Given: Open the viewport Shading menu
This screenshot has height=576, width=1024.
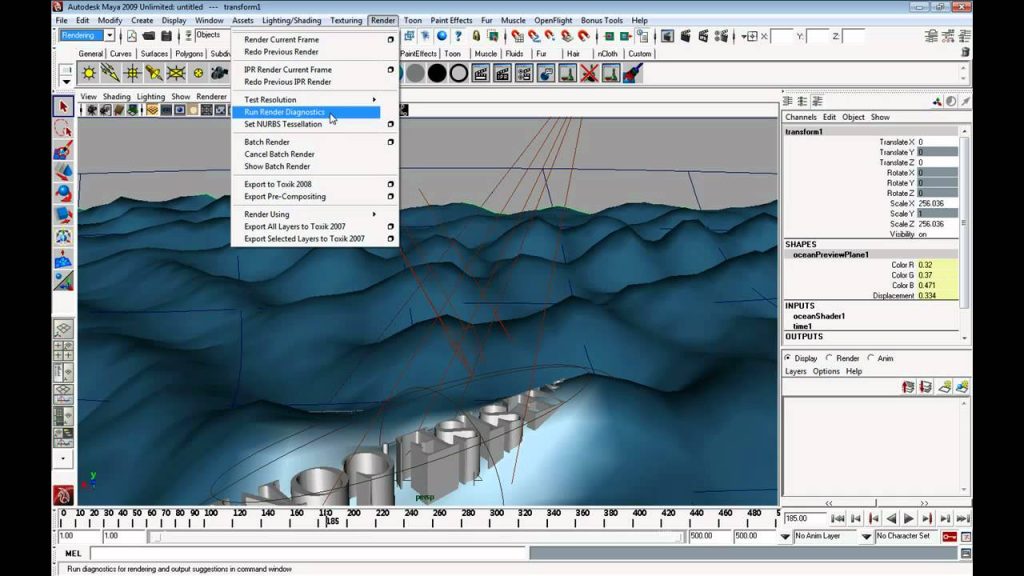Looking at the screenshot, I should tap(116, 96).
